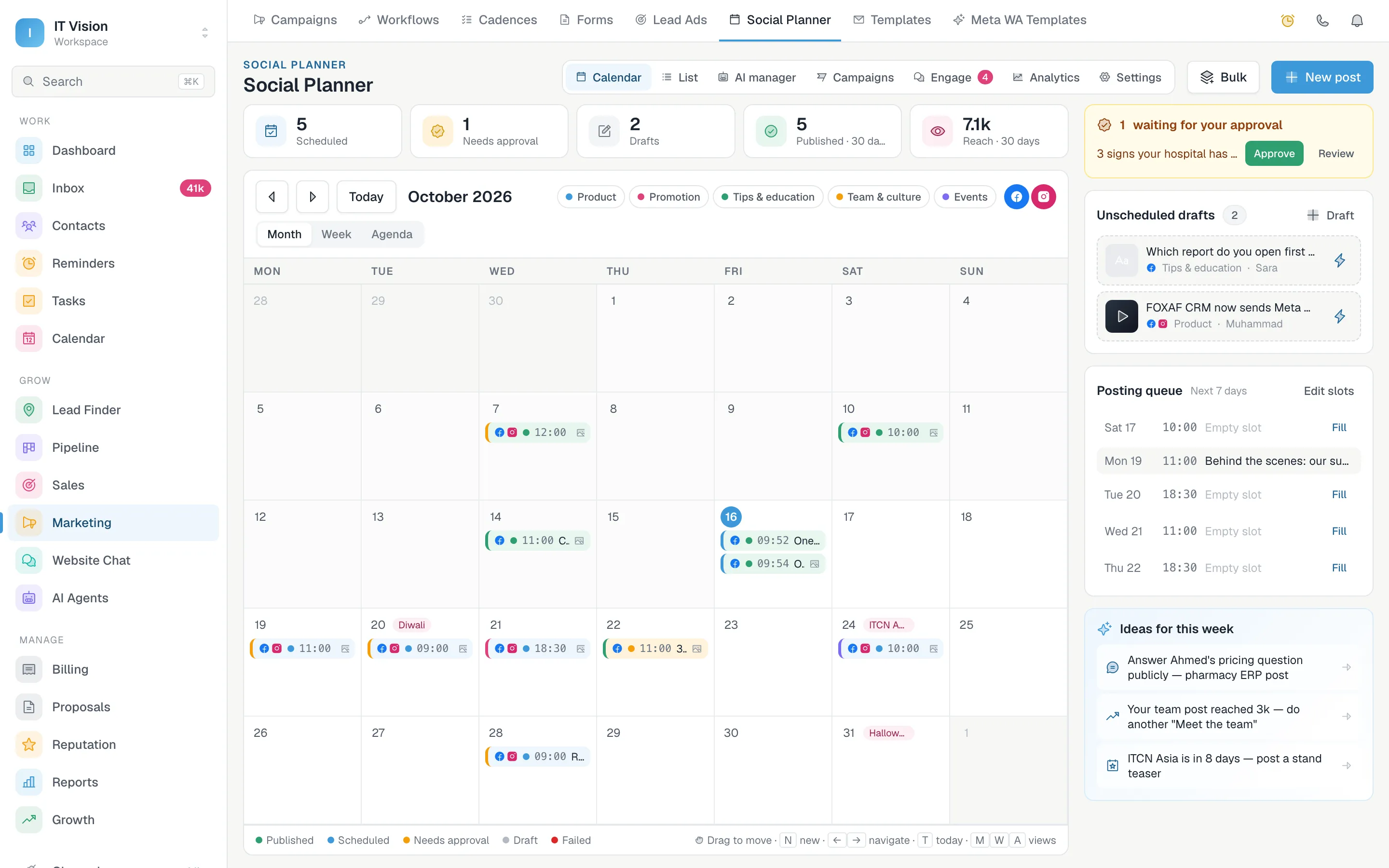
Task: Open Calendar in the sidebar
Action: tap(114, 339)
